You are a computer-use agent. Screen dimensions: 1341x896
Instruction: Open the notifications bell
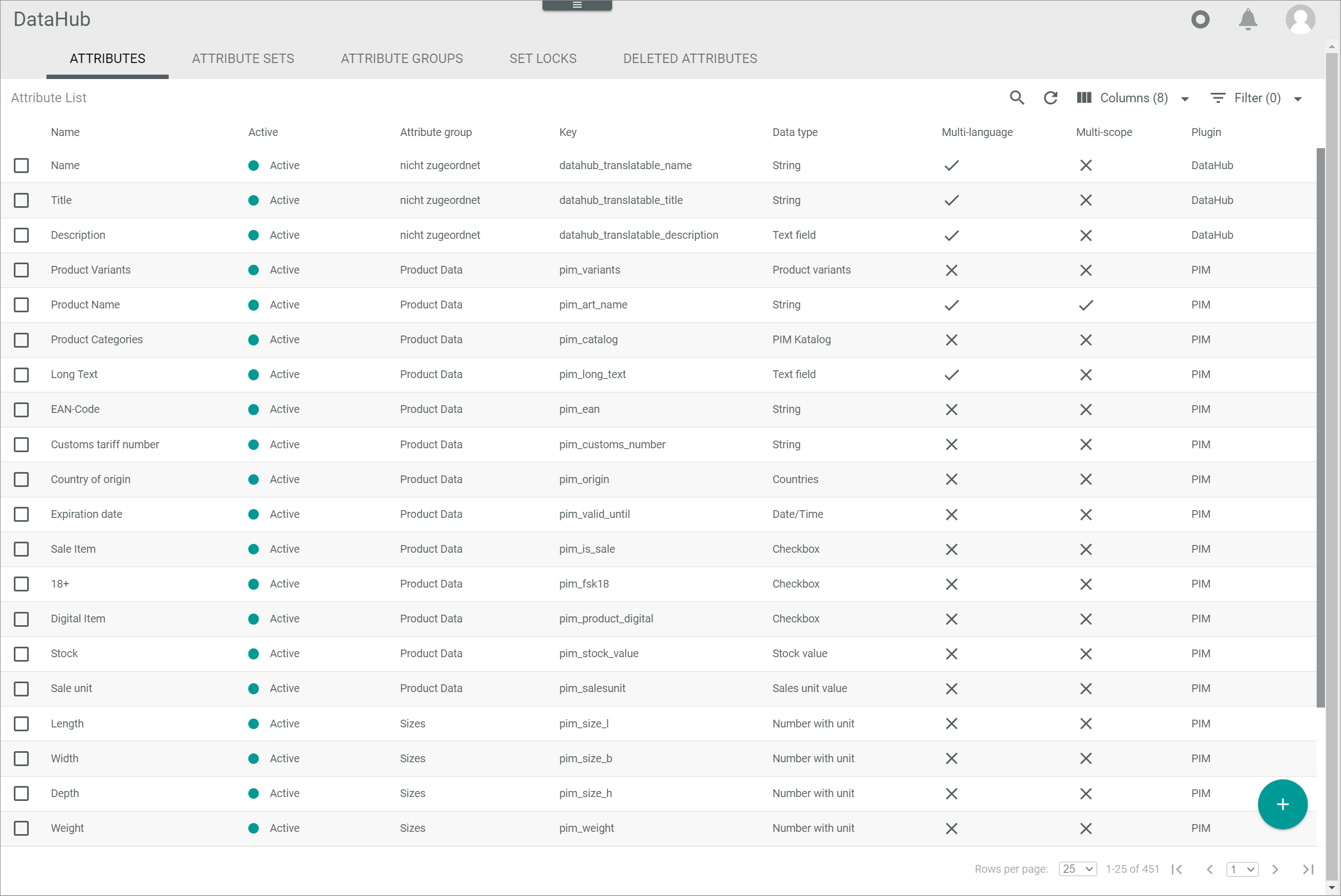(x=1247, y=19)
